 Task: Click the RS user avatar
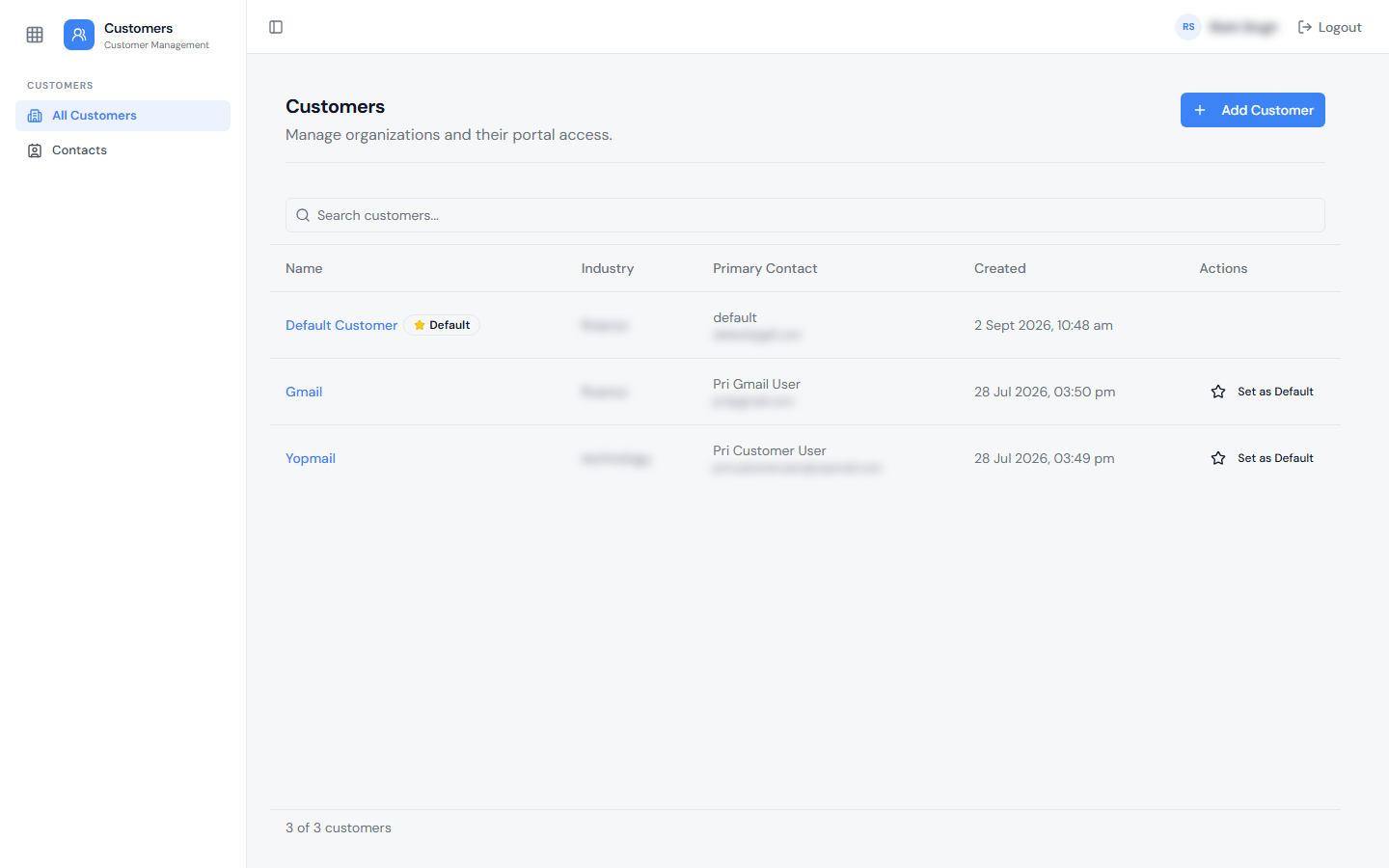tap(1188, 27)
